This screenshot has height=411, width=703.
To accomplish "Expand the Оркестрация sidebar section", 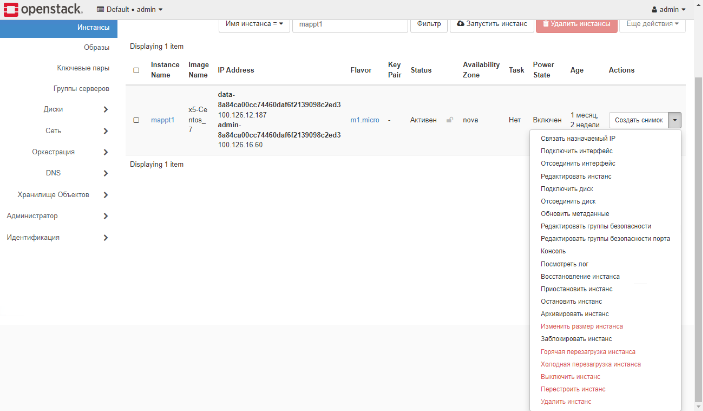I will (106, 152).
